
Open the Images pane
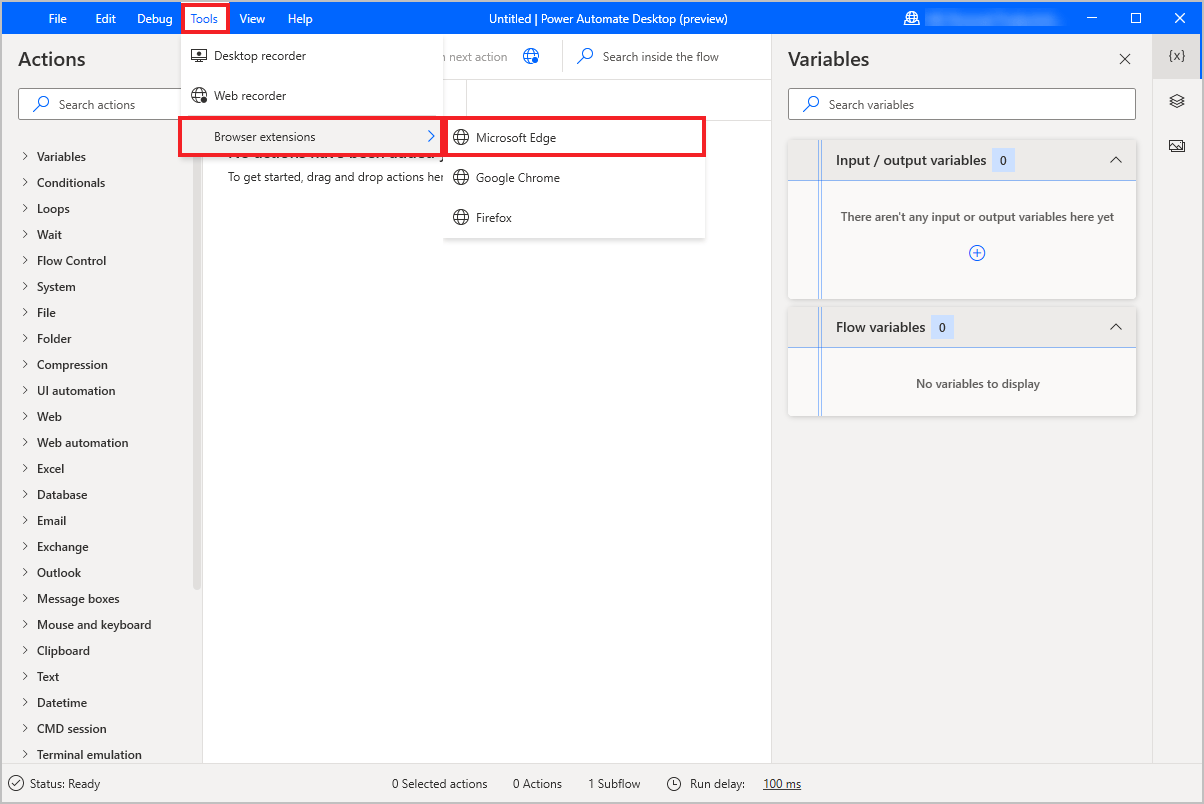click(1177, 145)
